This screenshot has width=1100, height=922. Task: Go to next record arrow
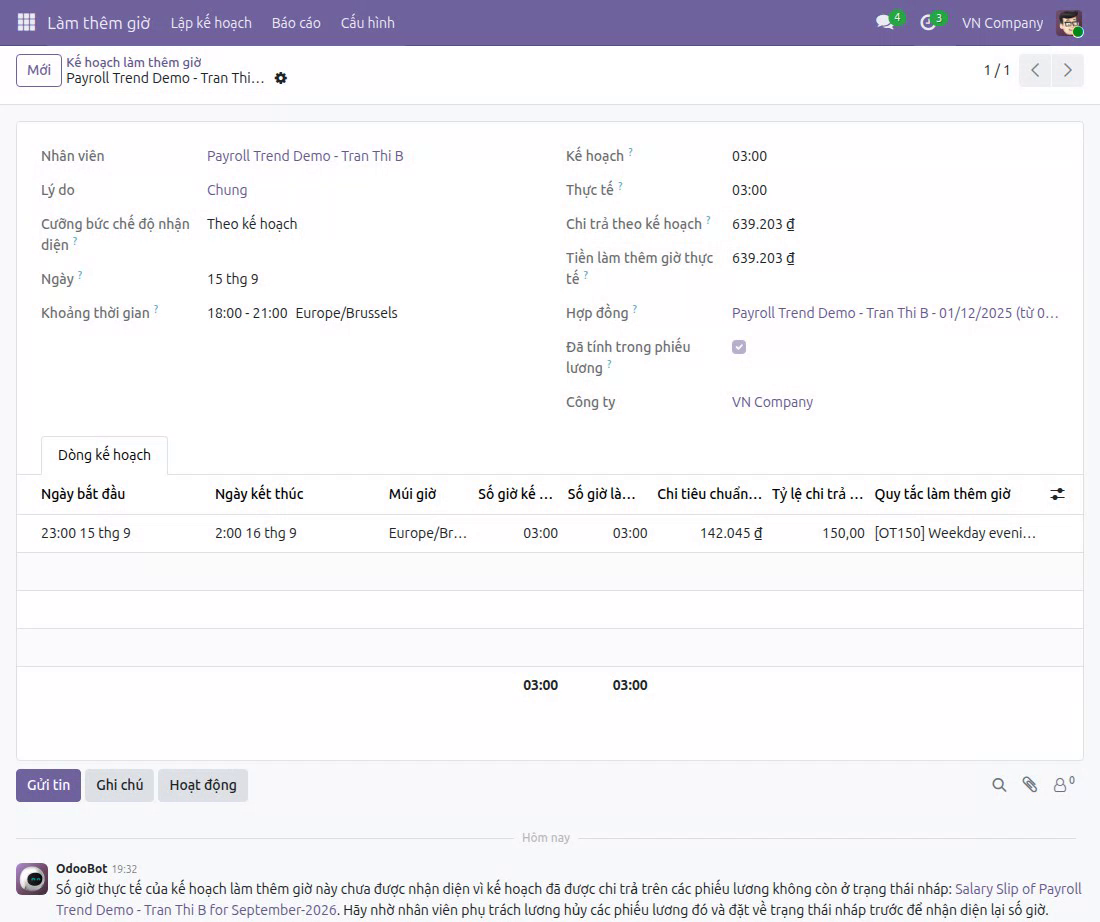(1067, 70)
